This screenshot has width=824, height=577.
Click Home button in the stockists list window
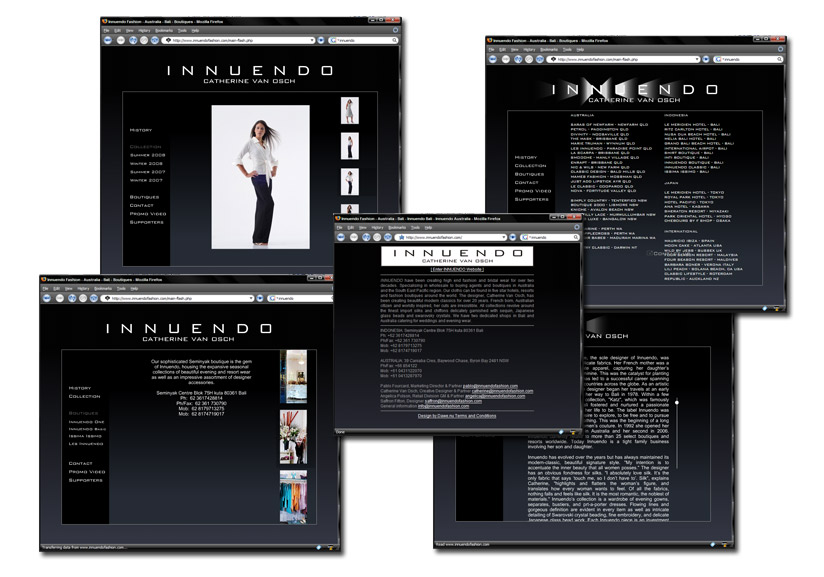(x=539, y=59)
